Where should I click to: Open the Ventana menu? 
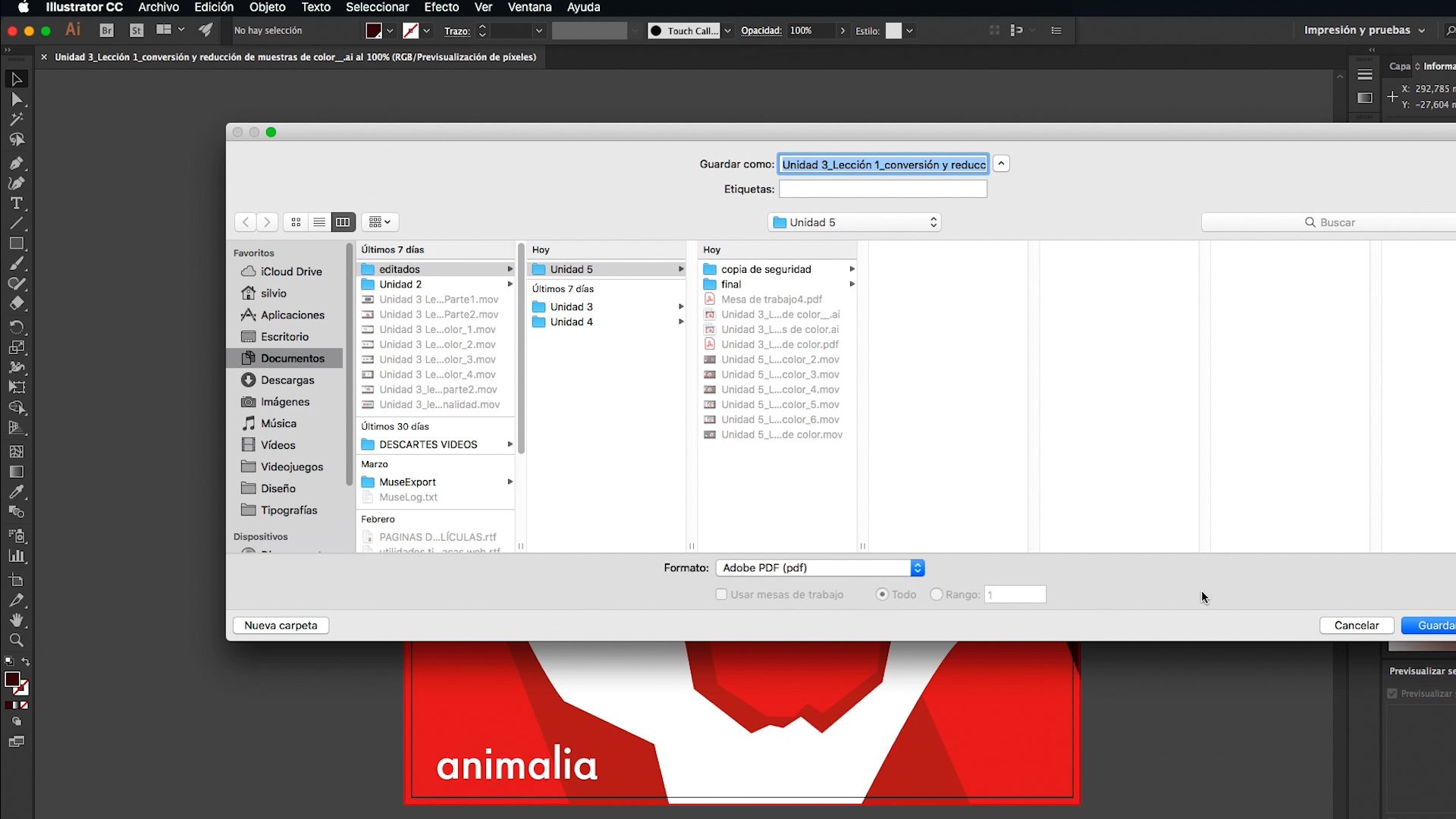pos(529,8)
